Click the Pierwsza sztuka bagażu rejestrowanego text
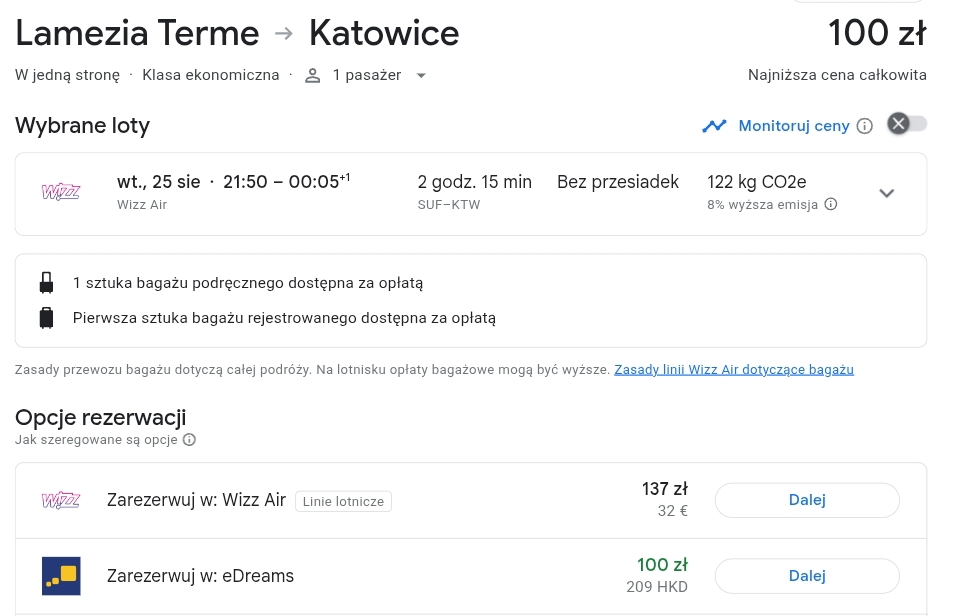 click(x=284, y=318)
